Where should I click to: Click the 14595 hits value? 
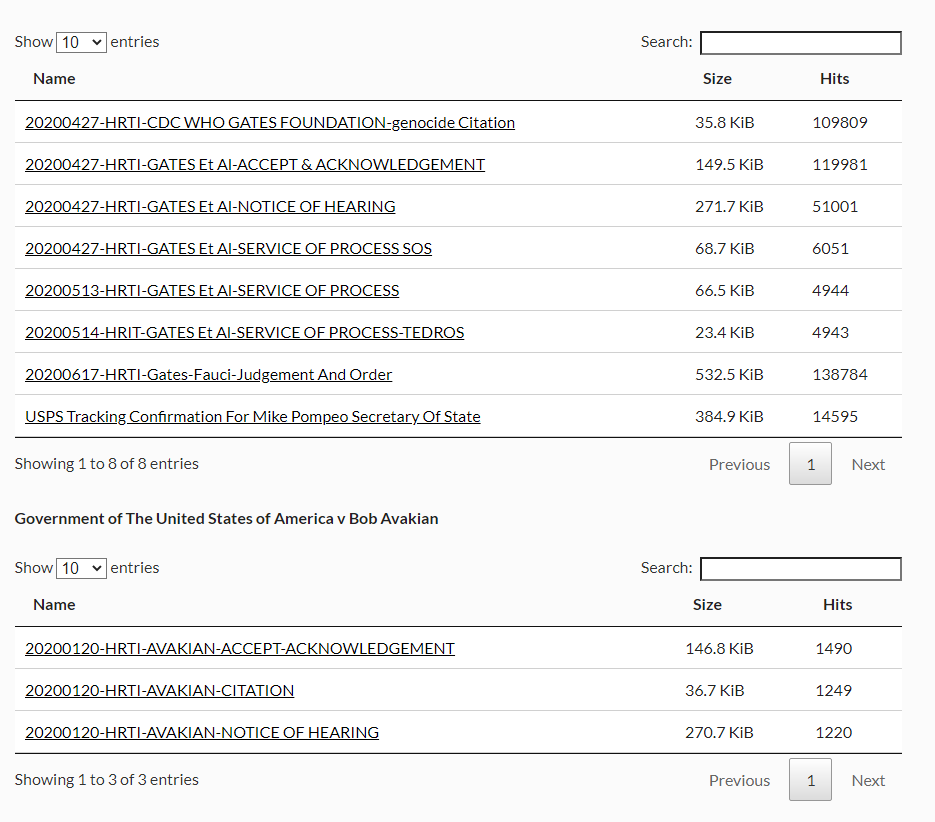coord(835,417)
